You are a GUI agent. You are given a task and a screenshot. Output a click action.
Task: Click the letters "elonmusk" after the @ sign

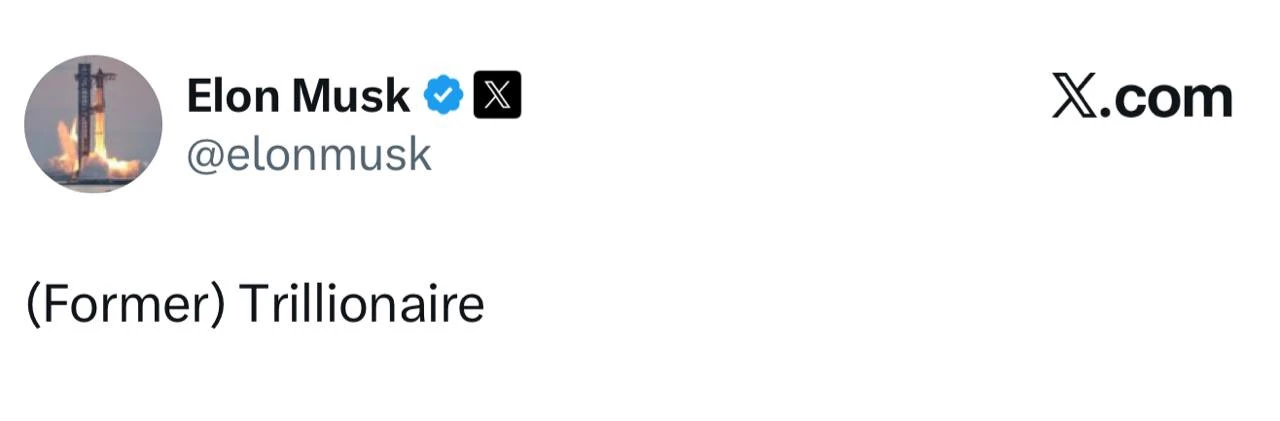point(328,154)
